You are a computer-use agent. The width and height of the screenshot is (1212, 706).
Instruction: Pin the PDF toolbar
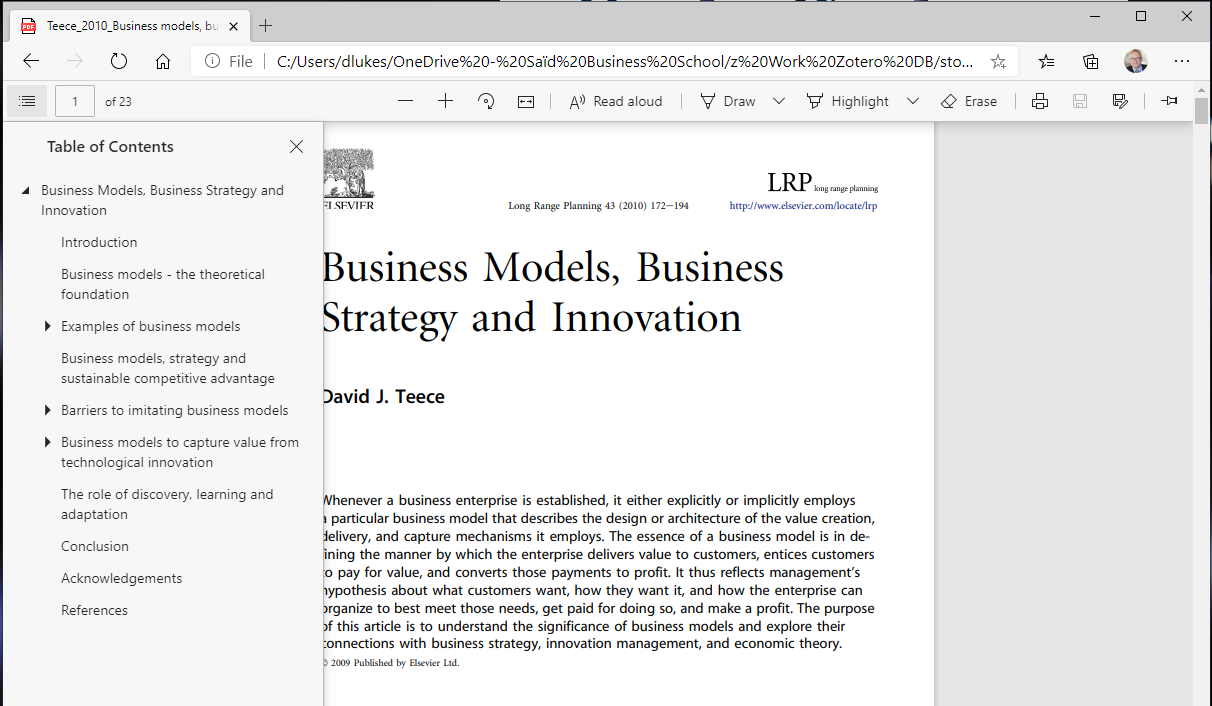[x=1169, y=101]
